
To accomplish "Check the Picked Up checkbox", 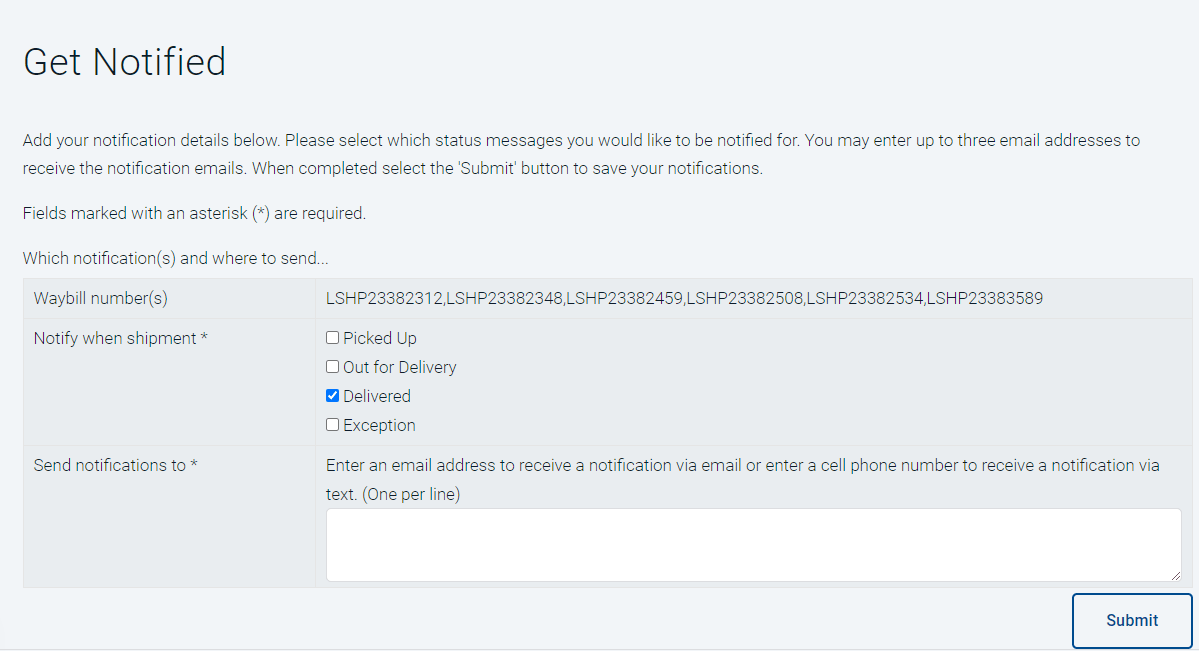I will click(x=333, y=338).
